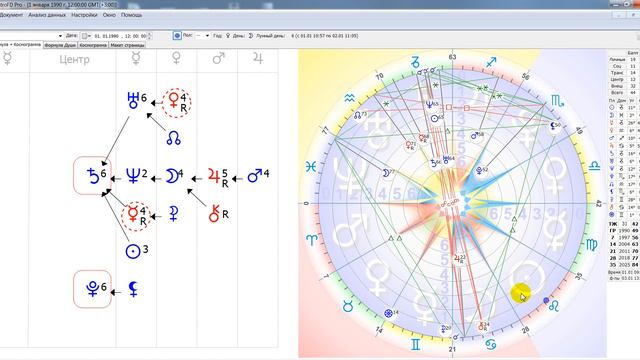Click the Mercury column header next to Центр
This screenshot has width=640, height=360.
[x=136, y=59]
